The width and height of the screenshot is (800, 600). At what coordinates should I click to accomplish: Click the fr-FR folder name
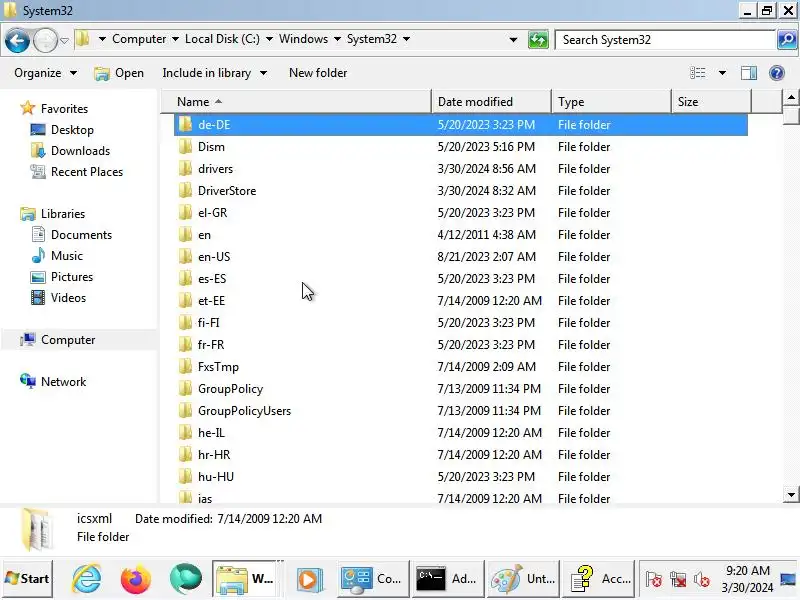pyautogui.click(x=211, y=344)
